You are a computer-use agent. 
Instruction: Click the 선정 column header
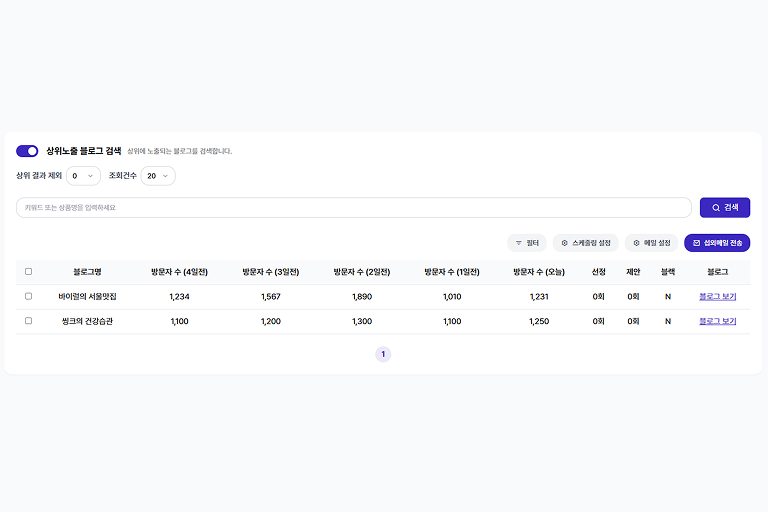pos(599,272)
